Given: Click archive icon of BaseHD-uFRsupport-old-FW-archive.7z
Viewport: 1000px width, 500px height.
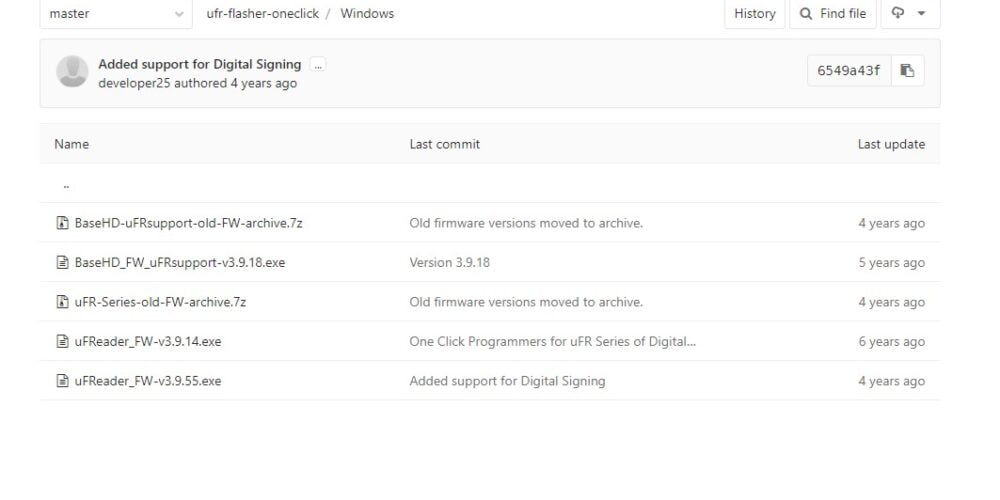Looking at the screenshot, I should pos(62,223).
